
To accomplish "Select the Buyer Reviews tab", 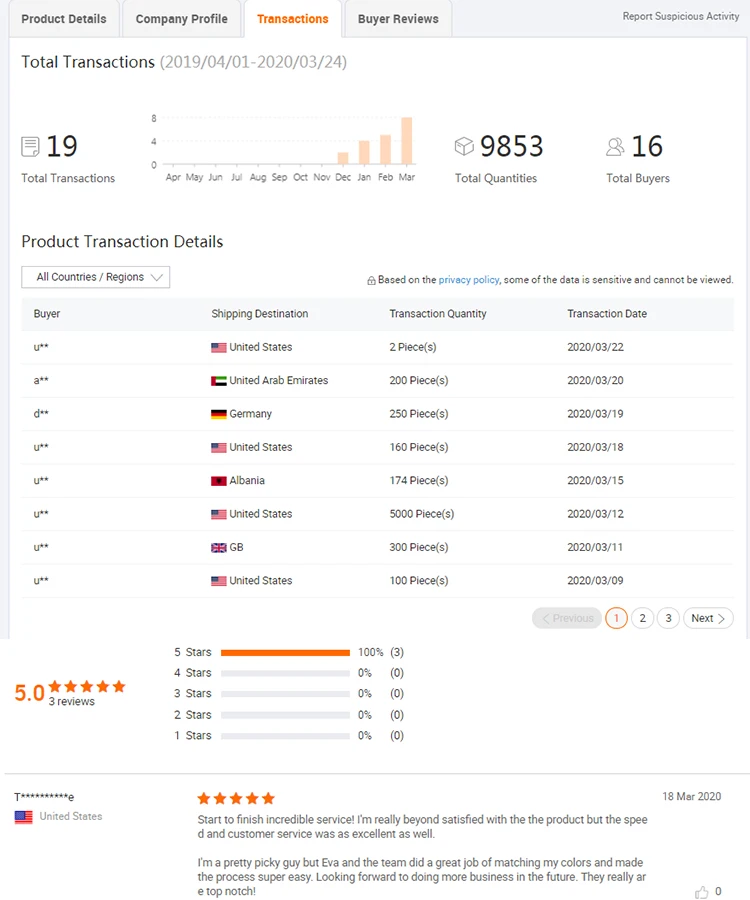I will [398, 19].
